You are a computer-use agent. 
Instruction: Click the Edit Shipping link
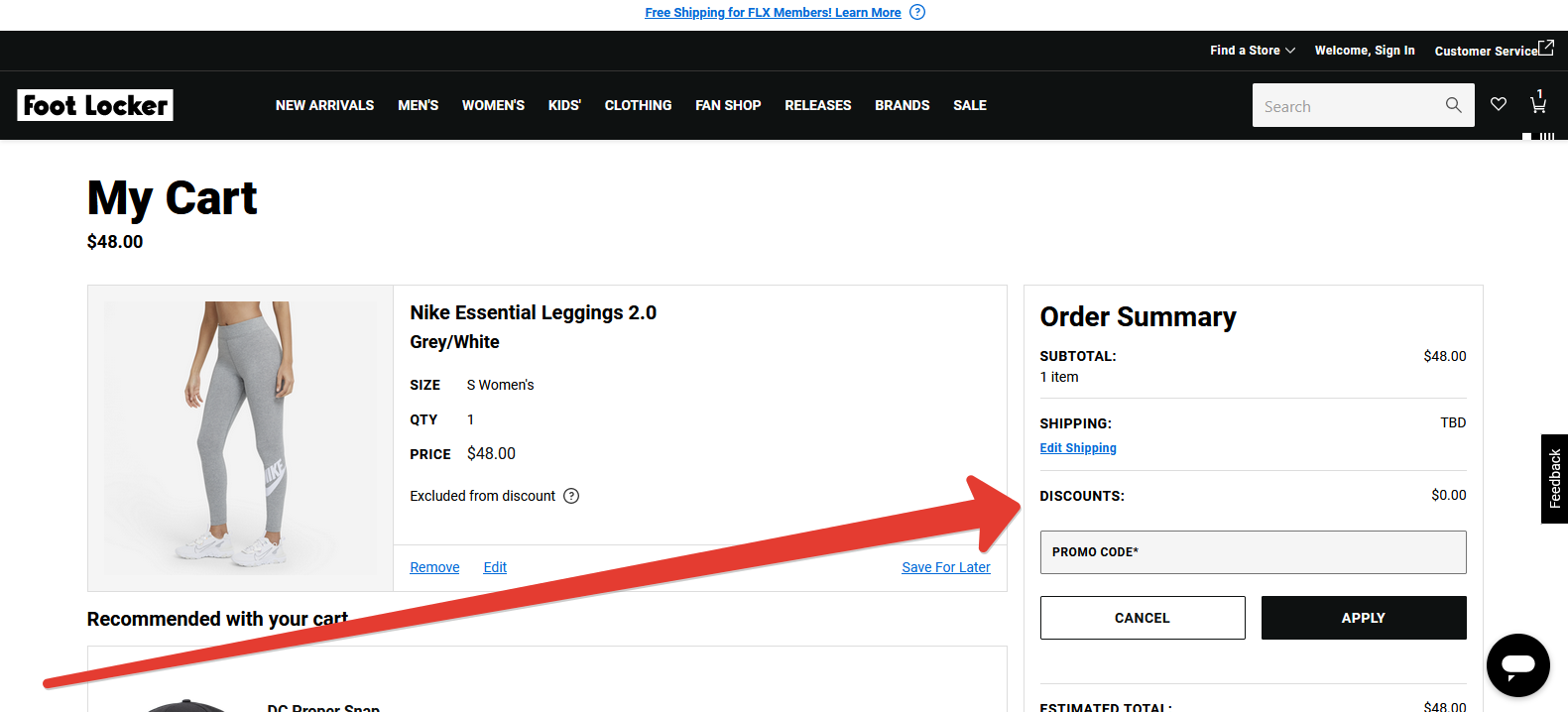(x=1078, y=448)
